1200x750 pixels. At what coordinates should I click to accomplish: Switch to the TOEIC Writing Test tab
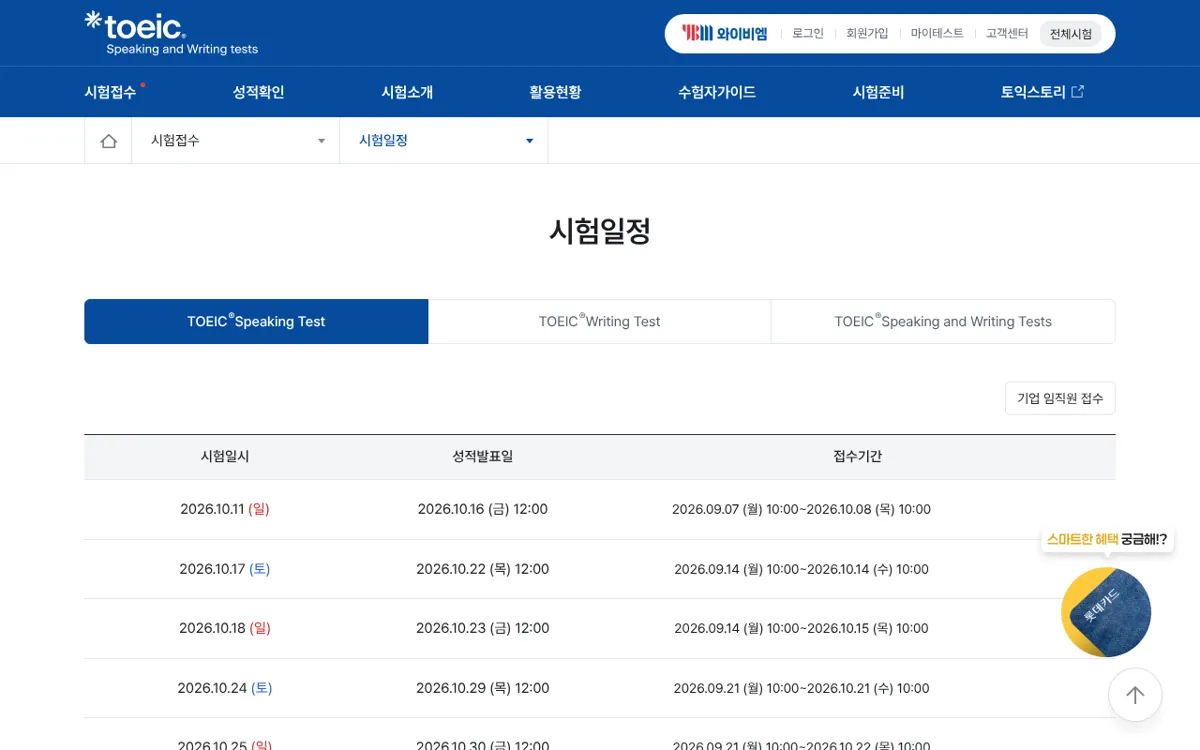pos(600,321)
